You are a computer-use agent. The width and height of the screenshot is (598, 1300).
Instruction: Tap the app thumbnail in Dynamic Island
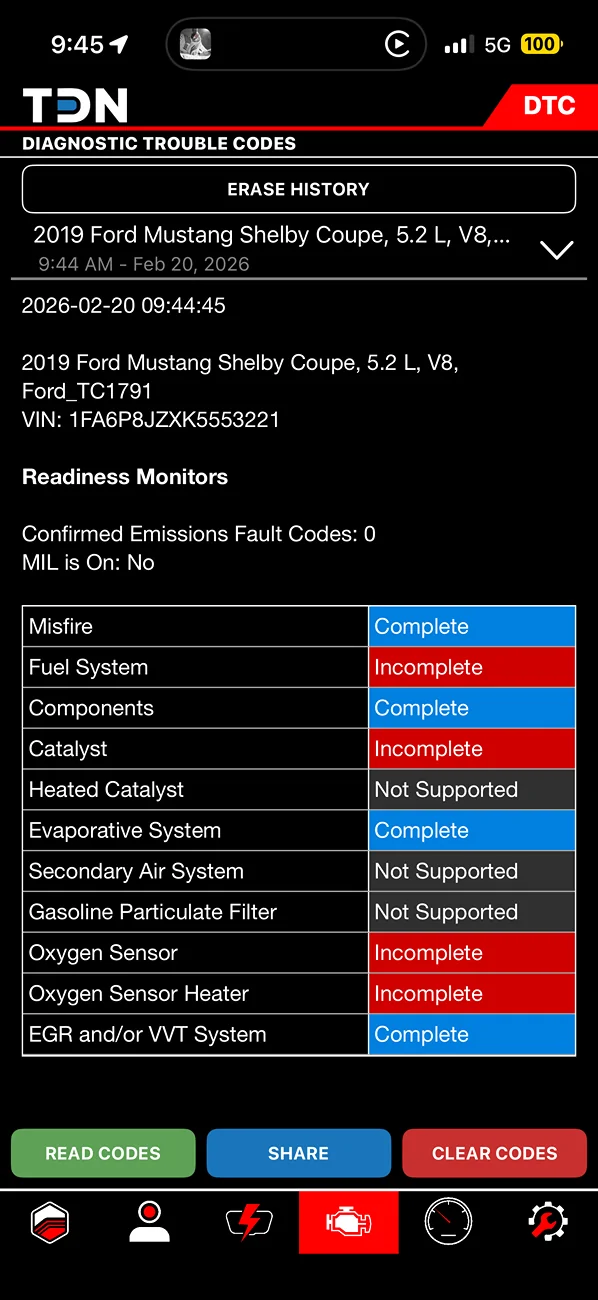[194, 44]
